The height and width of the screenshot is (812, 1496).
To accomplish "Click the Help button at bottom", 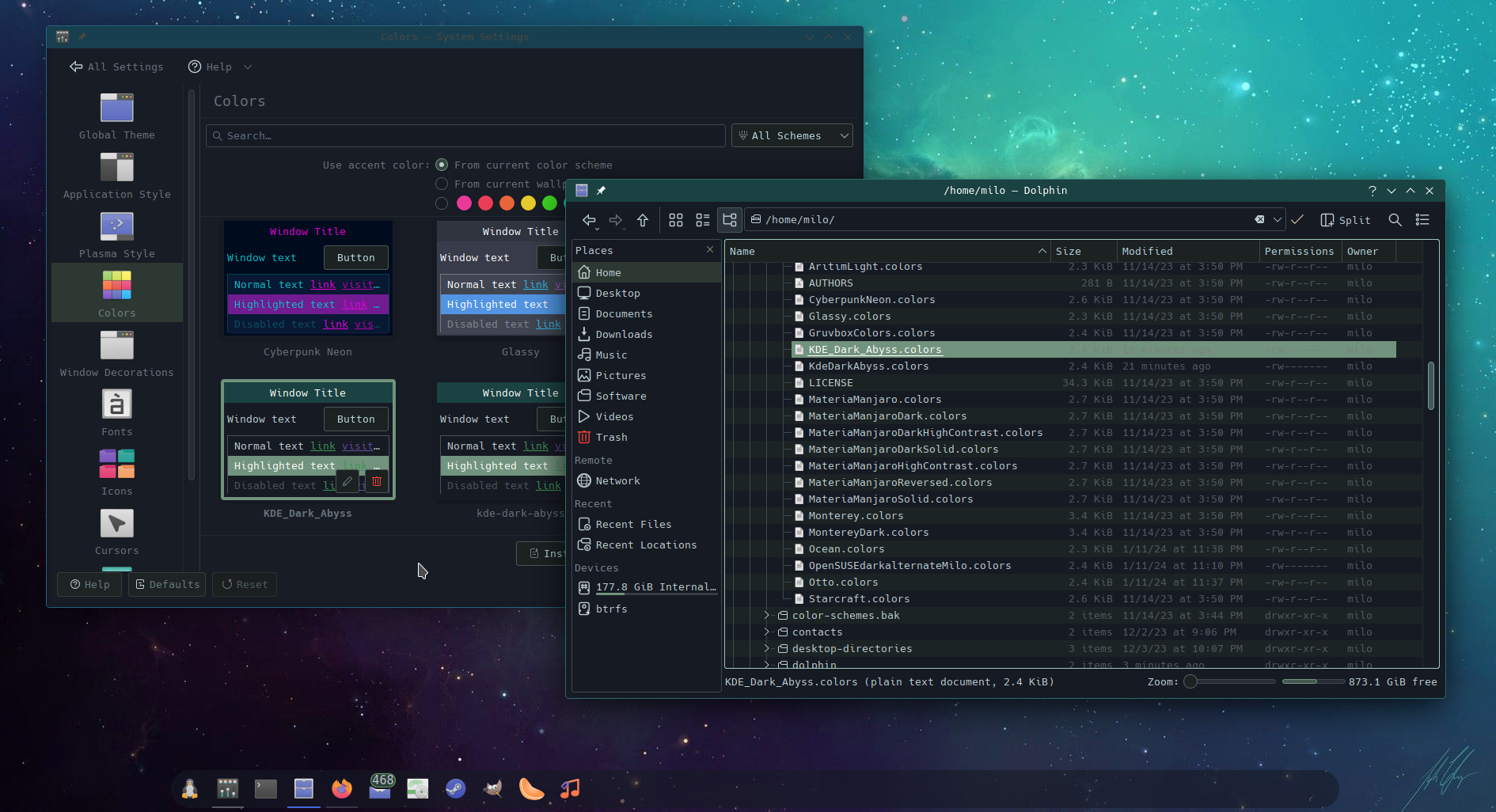I will (x=90, y=584).
